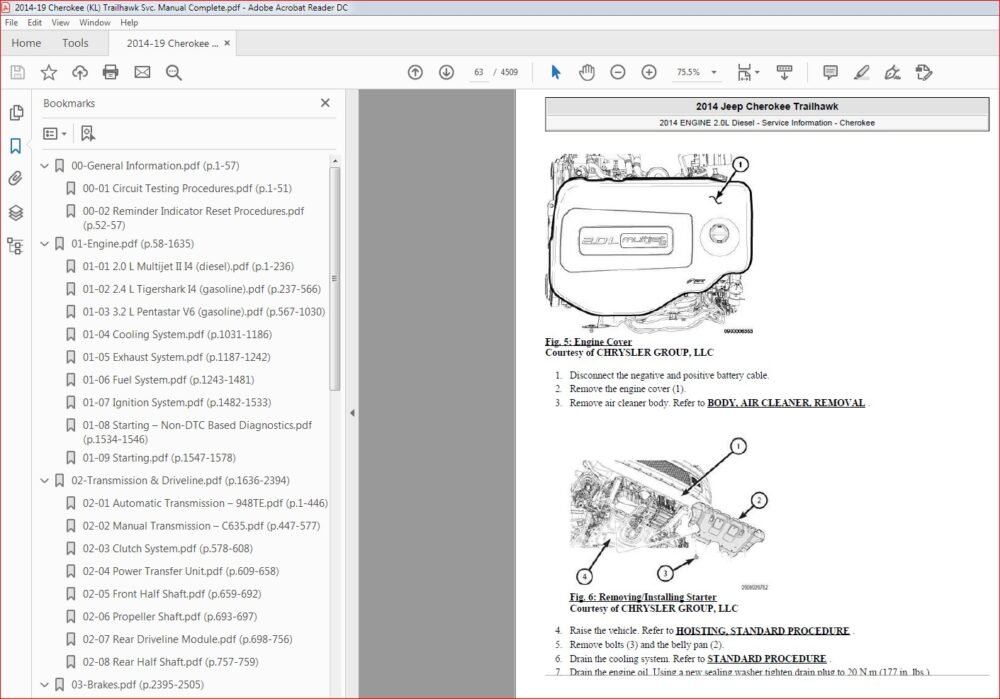Image resolution: width=1000 pixels, height=699 pixels.
Task: Open the page thumbnails panel icon
Action: (x=16, y=113)
